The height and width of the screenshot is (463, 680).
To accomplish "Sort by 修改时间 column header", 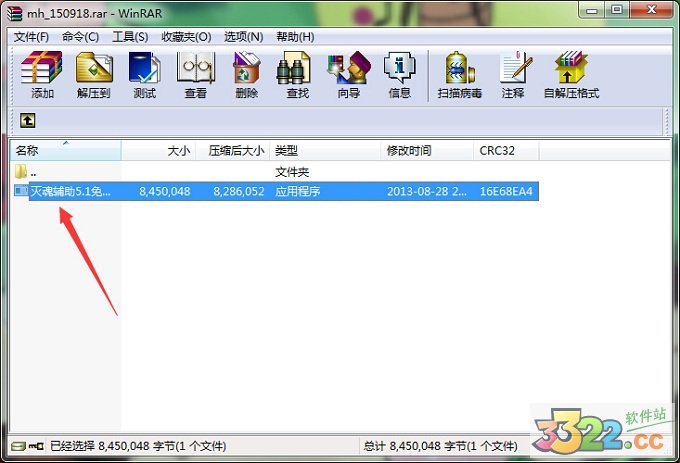I will pos(427,150).
